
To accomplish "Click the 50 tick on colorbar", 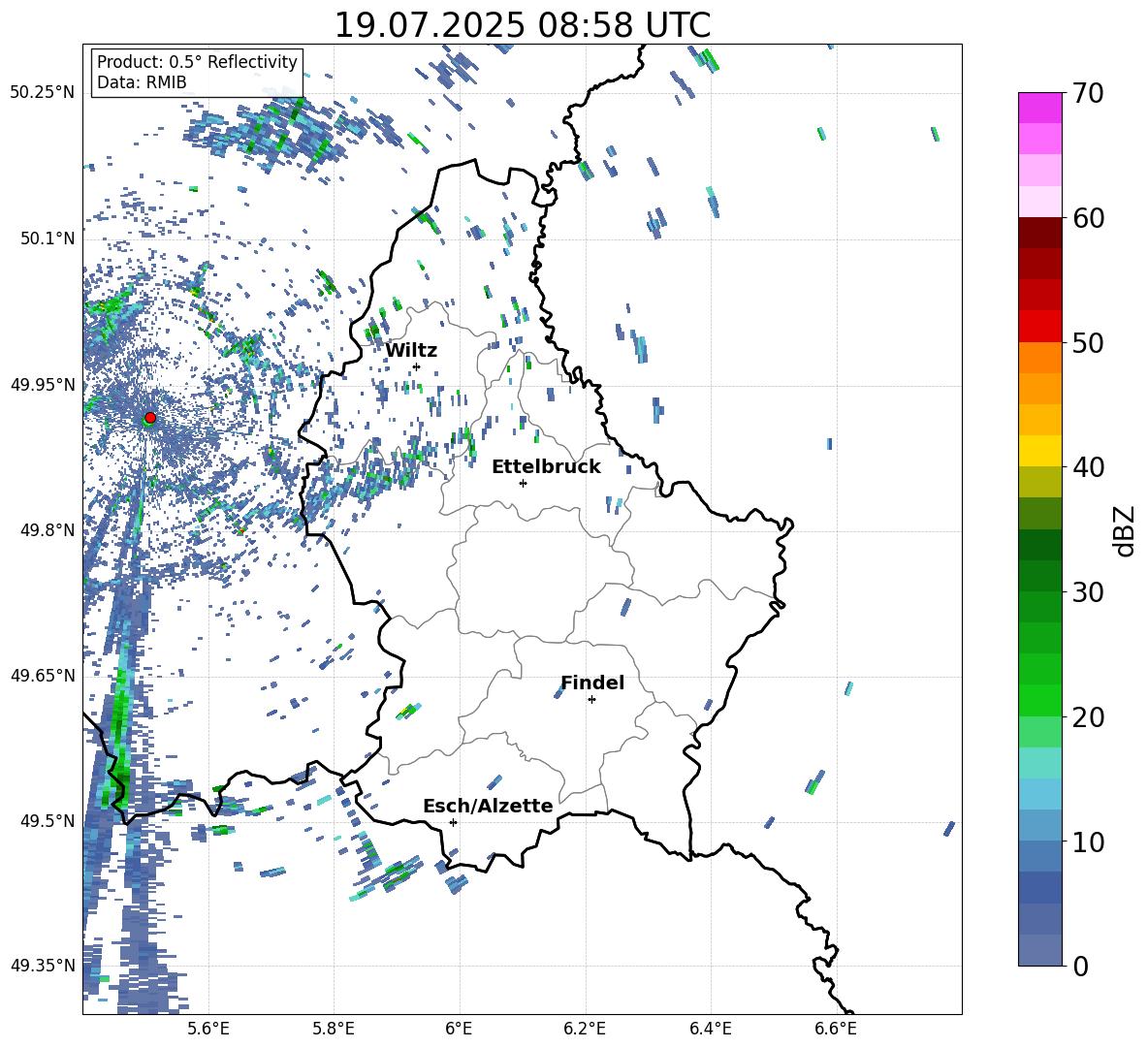I will coord(1088,342).
